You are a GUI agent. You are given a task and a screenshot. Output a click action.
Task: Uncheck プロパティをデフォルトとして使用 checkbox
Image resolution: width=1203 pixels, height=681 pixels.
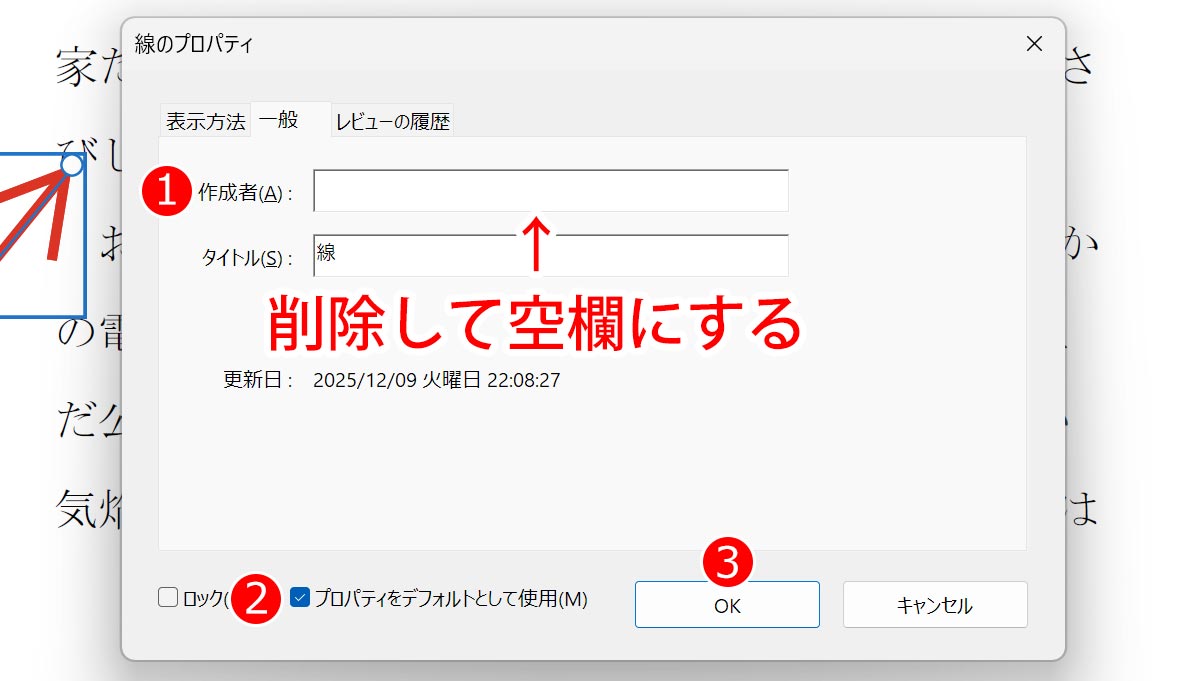tap(299, 598)
